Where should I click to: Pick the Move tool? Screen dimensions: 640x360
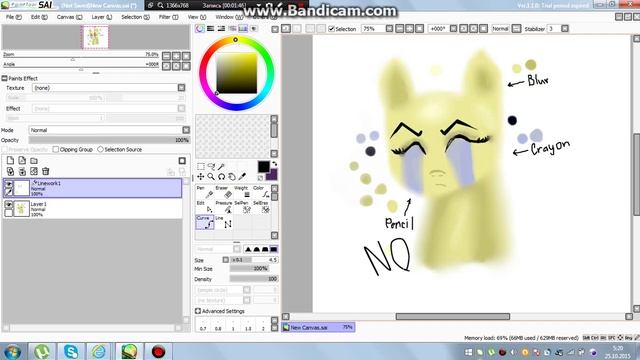[201, 177]
